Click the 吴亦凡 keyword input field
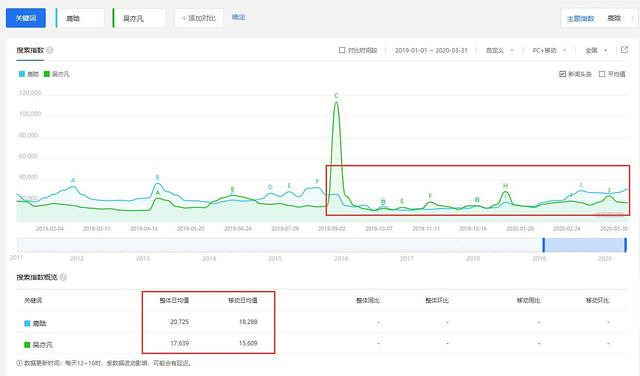 coord(140,18)
